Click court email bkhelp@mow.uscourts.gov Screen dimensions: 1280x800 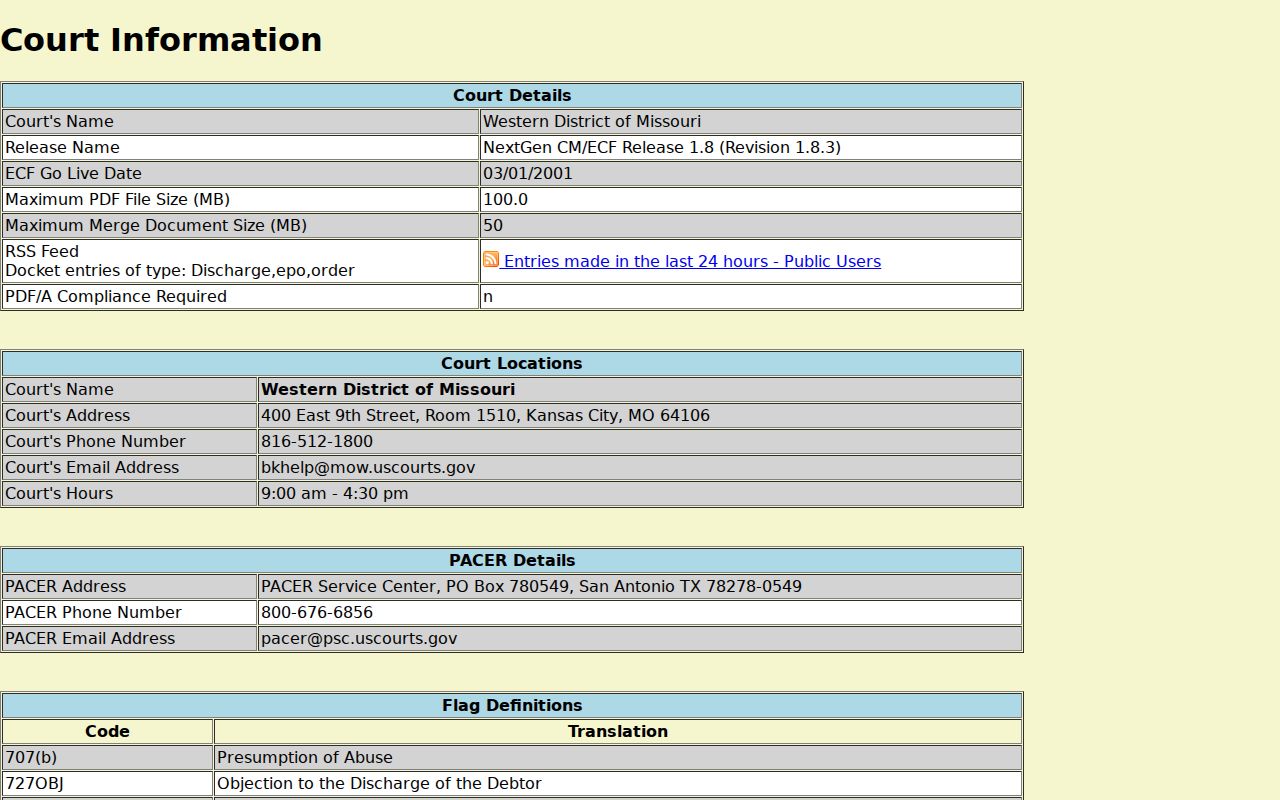point(368,467)
